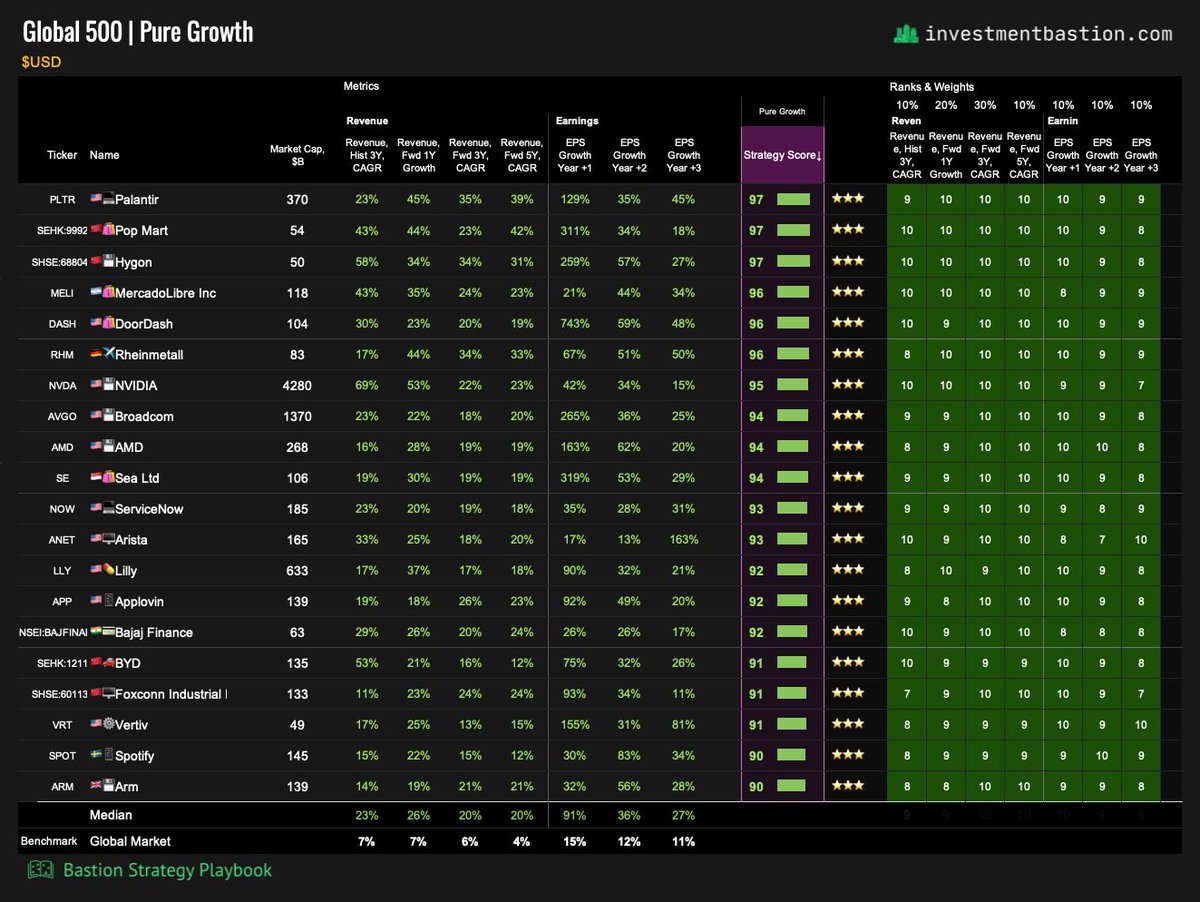This screenshot has height=902, width=1200.
Task: Open the investmentbastion.com link
Action: point(1048,34)
